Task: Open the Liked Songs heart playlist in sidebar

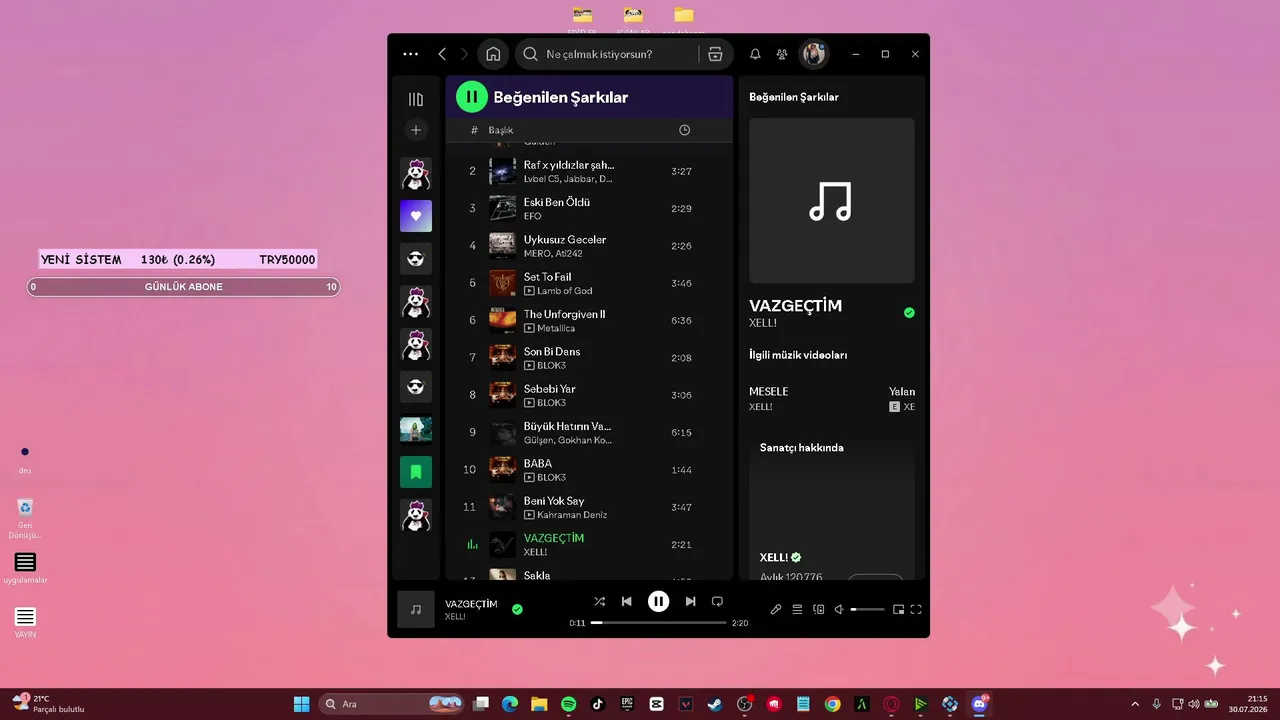Action: tap(416, 216)
